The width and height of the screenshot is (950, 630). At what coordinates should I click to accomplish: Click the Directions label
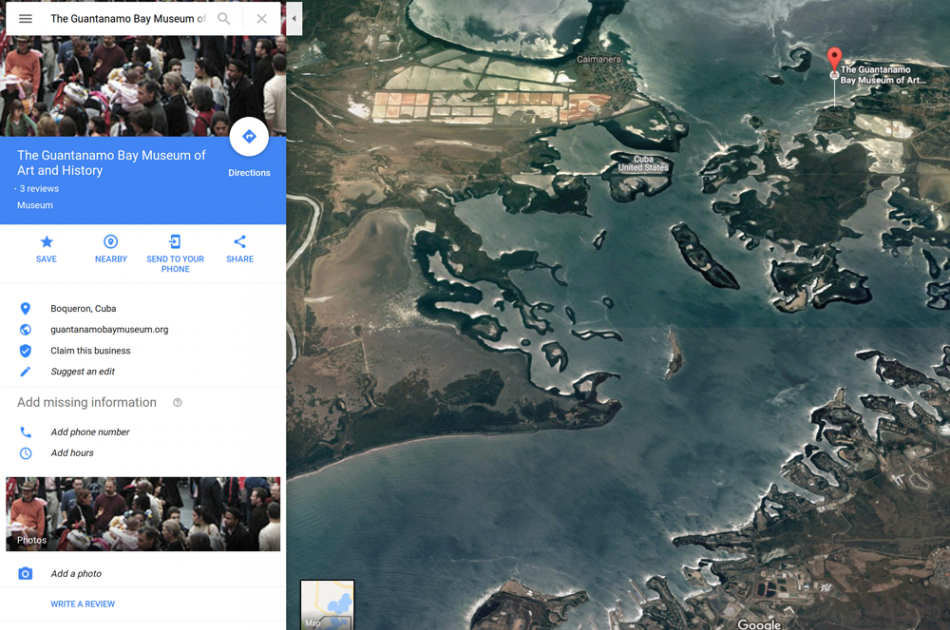[x=249, y=173]
